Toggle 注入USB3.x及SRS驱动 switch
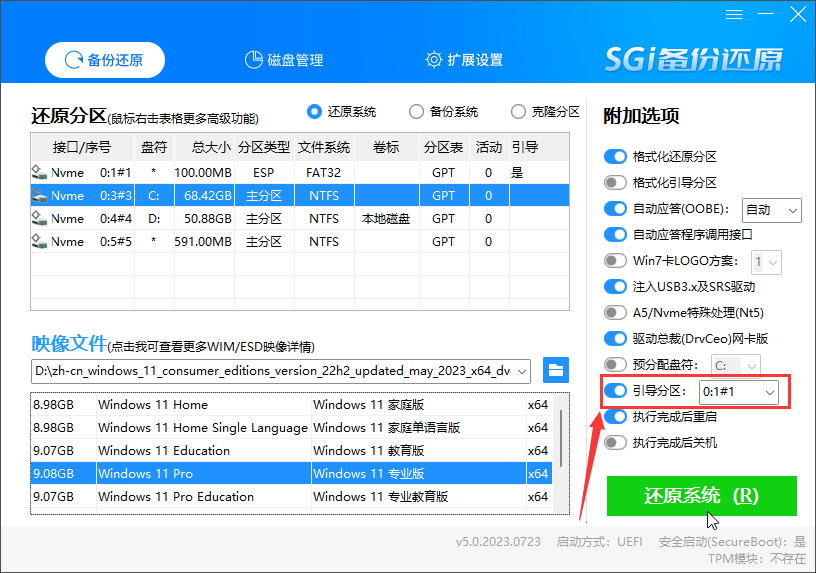Image resolution: width=816 pixels, height=573 pixels. [615, 287]
